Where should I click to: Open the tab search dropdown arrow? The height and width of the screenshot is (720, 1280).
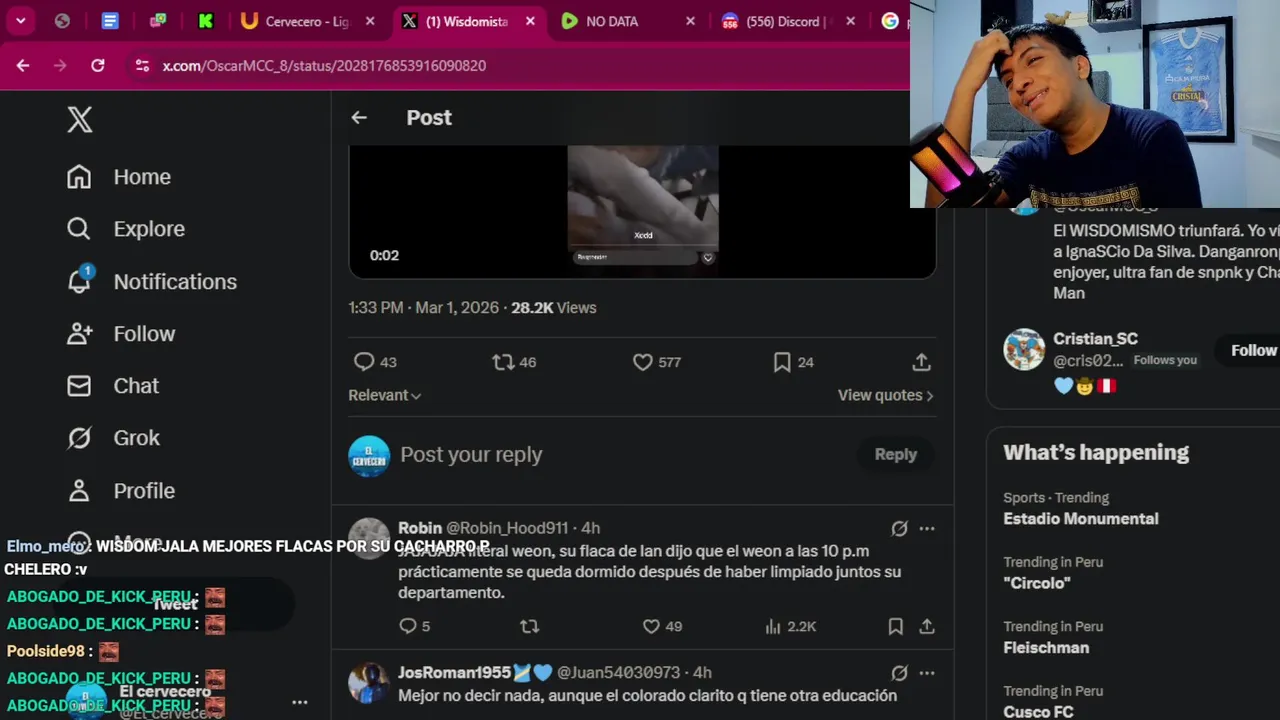[20, 21]
